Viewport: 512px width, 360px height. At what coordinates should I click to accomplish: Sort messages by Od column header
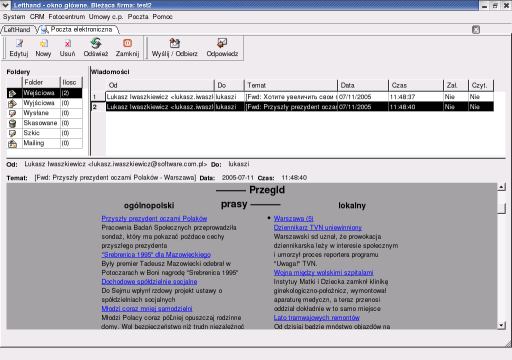160,85
